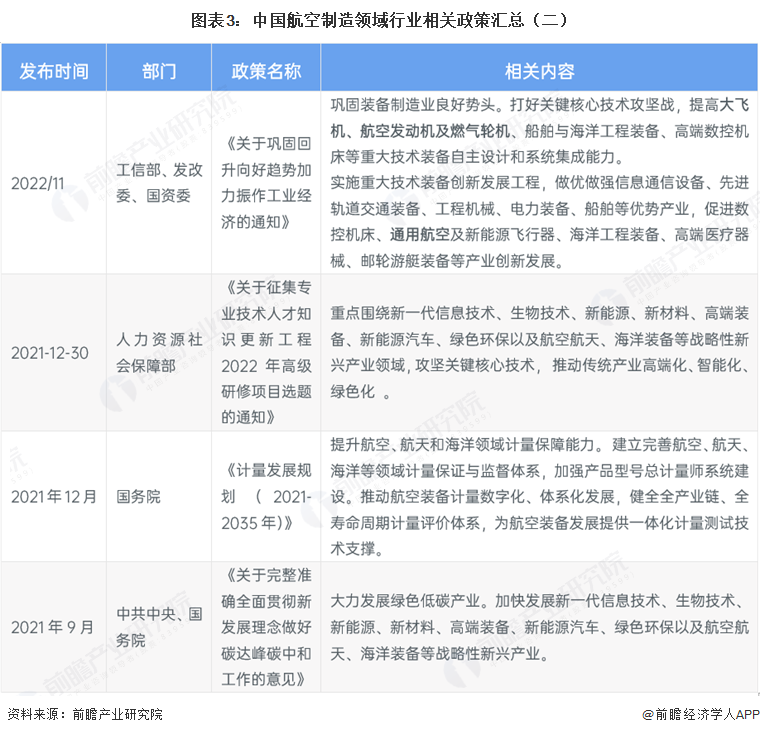Click department cell 中共中央、国务院

(159, 627)
